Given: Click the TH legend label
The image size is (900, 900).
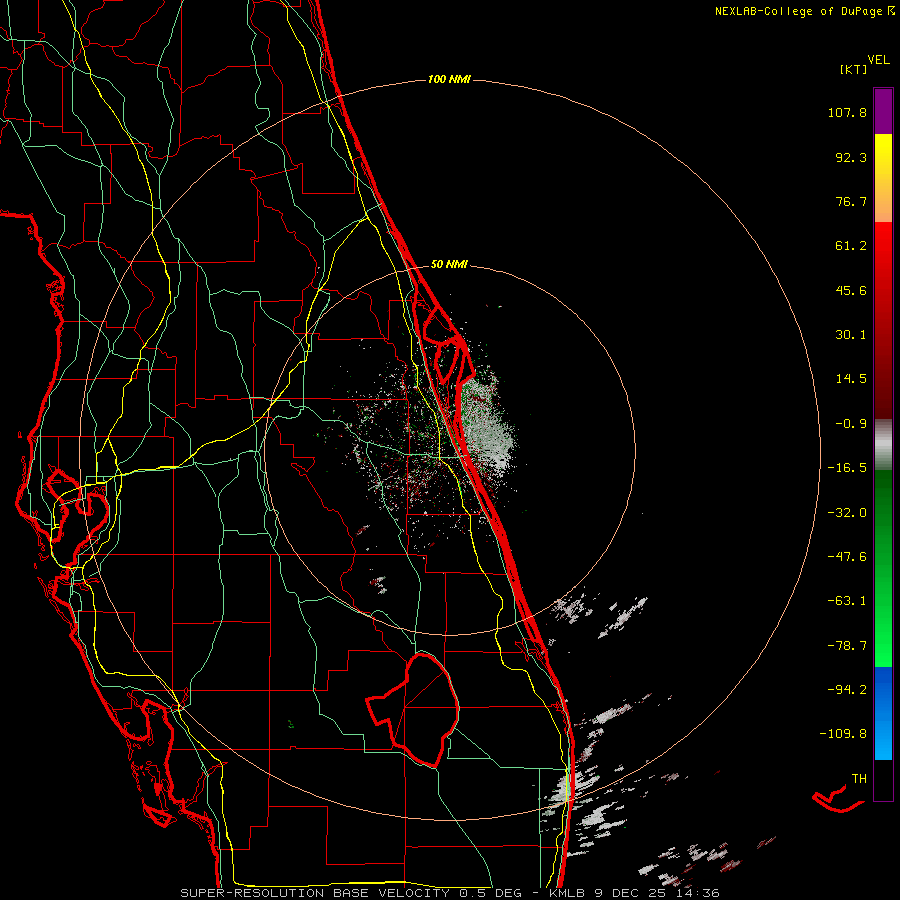Looking at the screenshot, I should coord(859,778).
